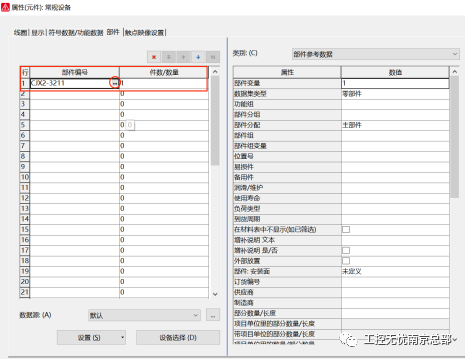
Task: Open the 数据源 (A) dropdown showing 默认
Action: (x=144, y=315)
